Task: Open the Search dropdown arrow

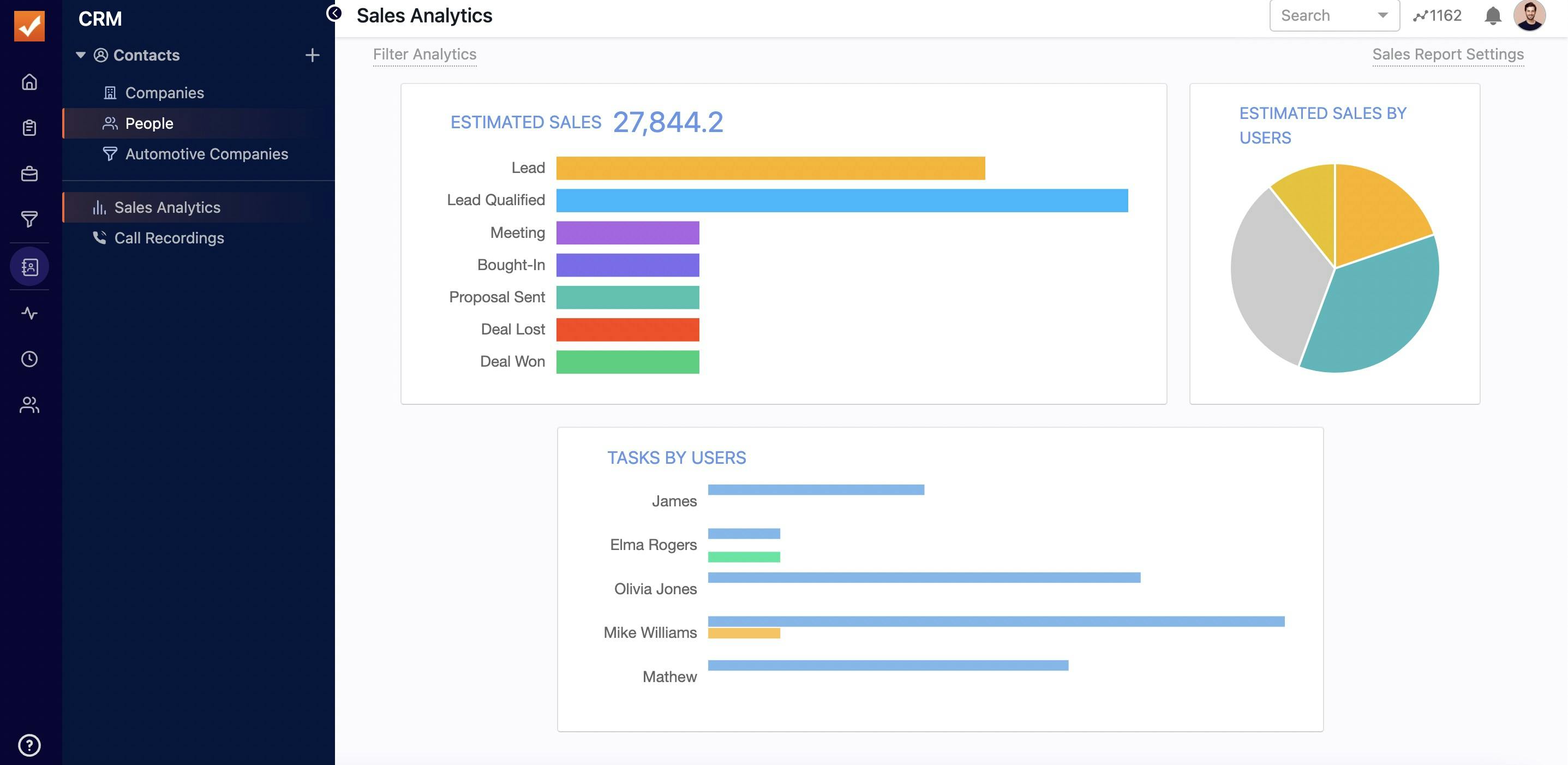Action: (x=1383, y=16)
